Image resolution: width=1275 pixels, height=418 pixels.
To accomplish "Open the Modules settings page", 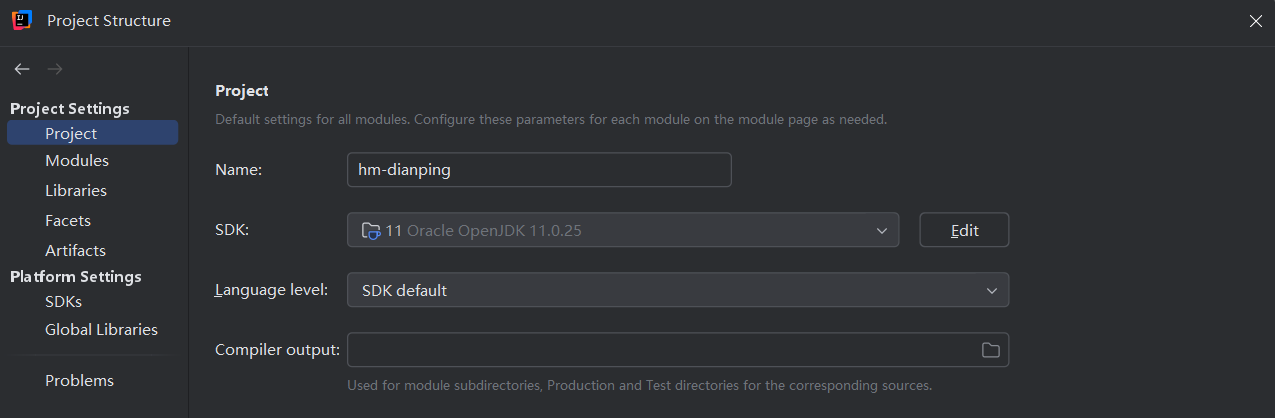I will 77,161.
